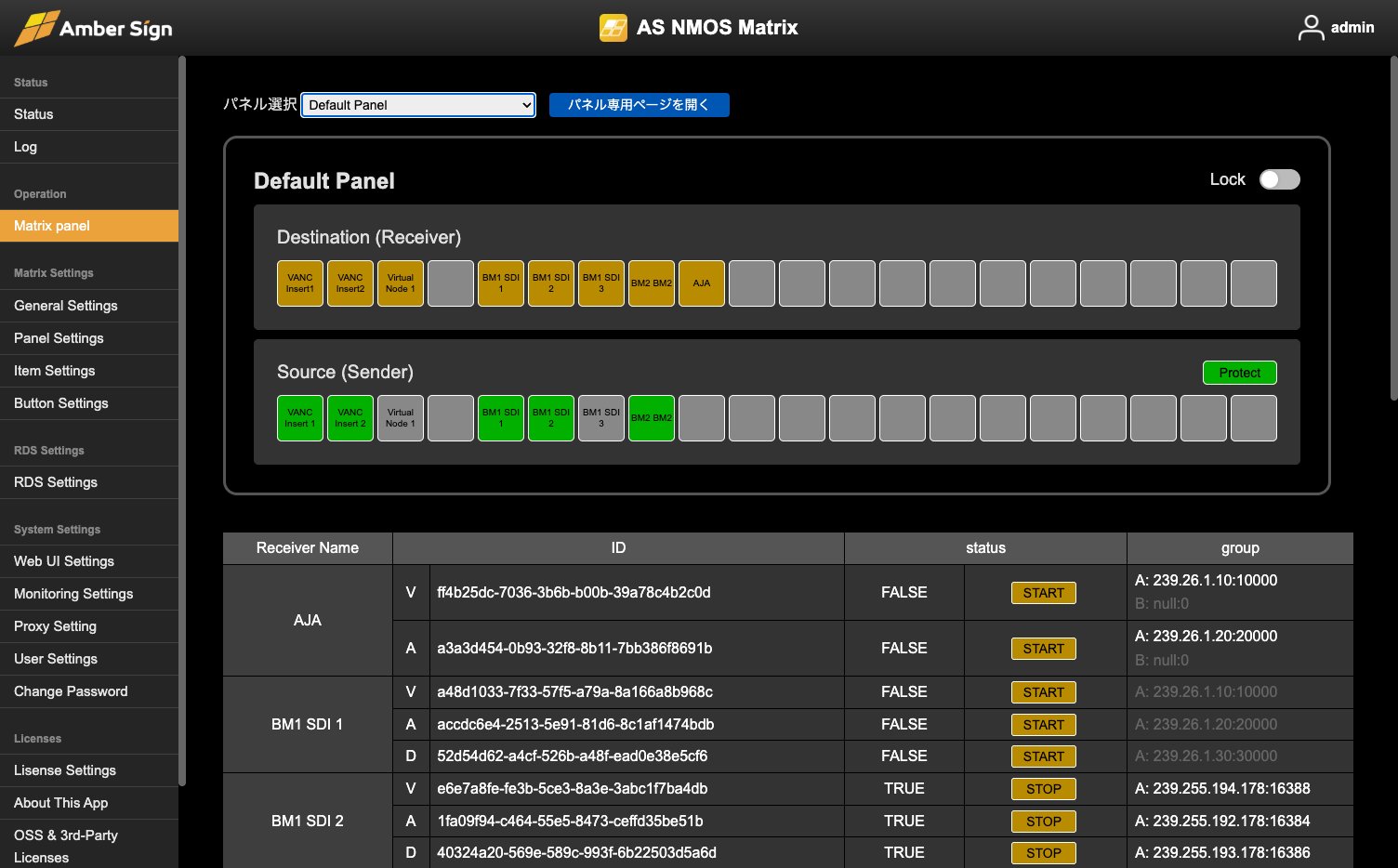Select VANC Insert1 destination tile
Screen dimensions: 1398x868
[x=300, y=283]
